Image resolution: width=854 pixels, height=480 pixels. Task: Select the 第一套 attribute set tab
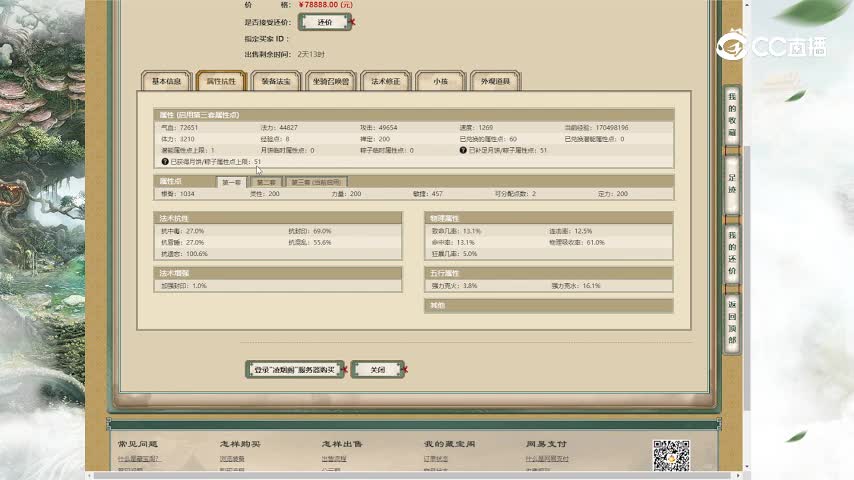232,182
